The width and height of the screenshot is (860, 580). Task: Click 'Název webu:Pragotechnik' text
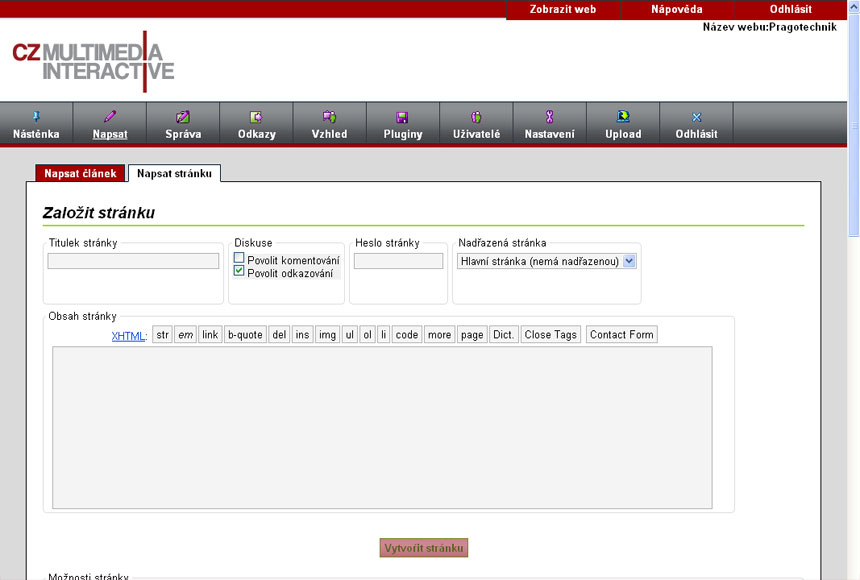[x=770, y=27]
